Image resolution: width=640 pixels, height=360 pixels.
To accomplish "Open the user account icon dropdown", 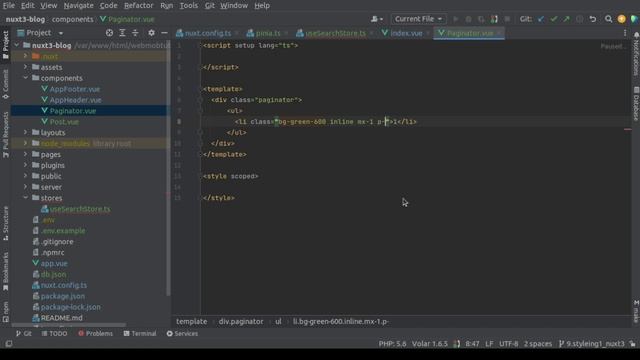I will click(x=376, y=19).
